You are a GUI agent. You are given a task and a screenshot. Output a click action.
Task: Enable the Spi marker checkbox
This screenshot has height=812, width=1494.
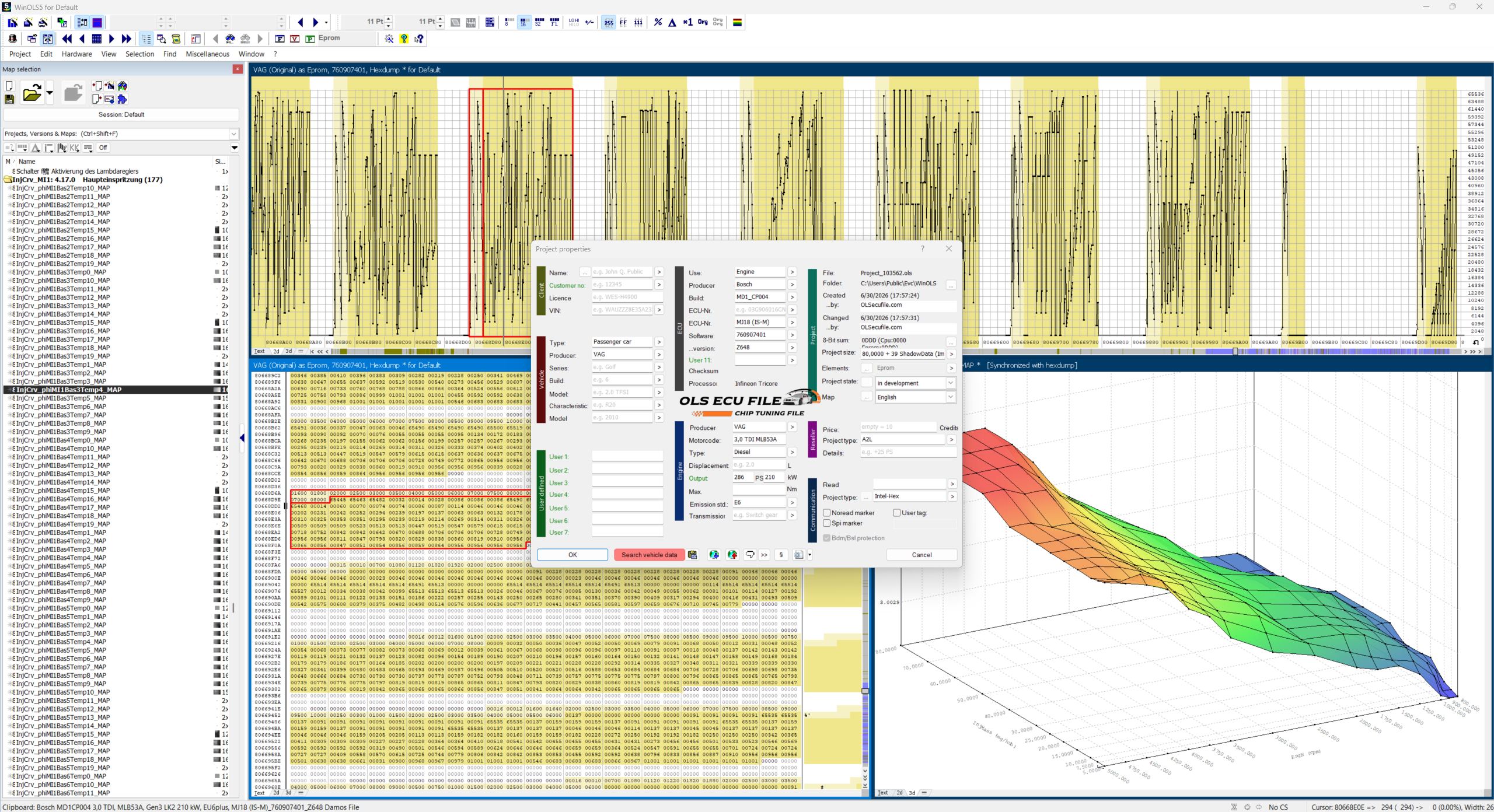[826, 523]
